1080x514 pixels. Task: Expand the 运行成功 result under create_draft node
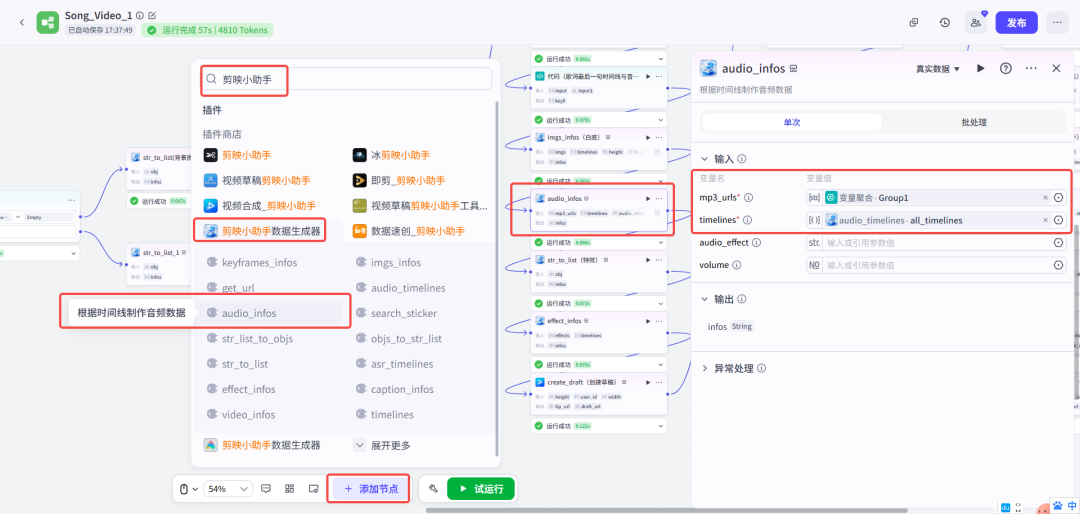661,426
